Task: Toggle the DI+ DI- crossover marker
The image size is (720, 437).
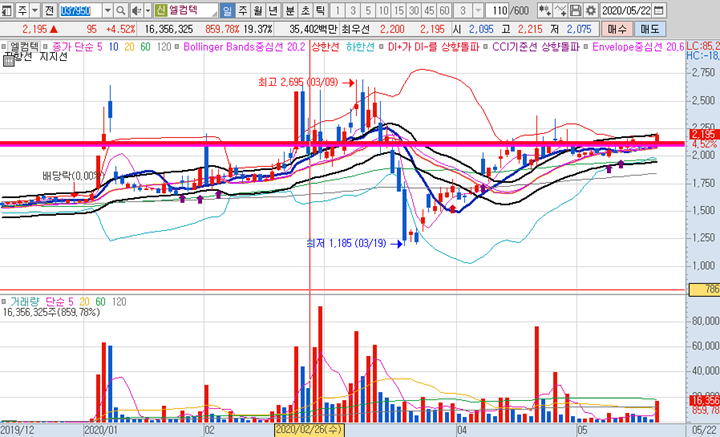Action: [x=382, y=47]
